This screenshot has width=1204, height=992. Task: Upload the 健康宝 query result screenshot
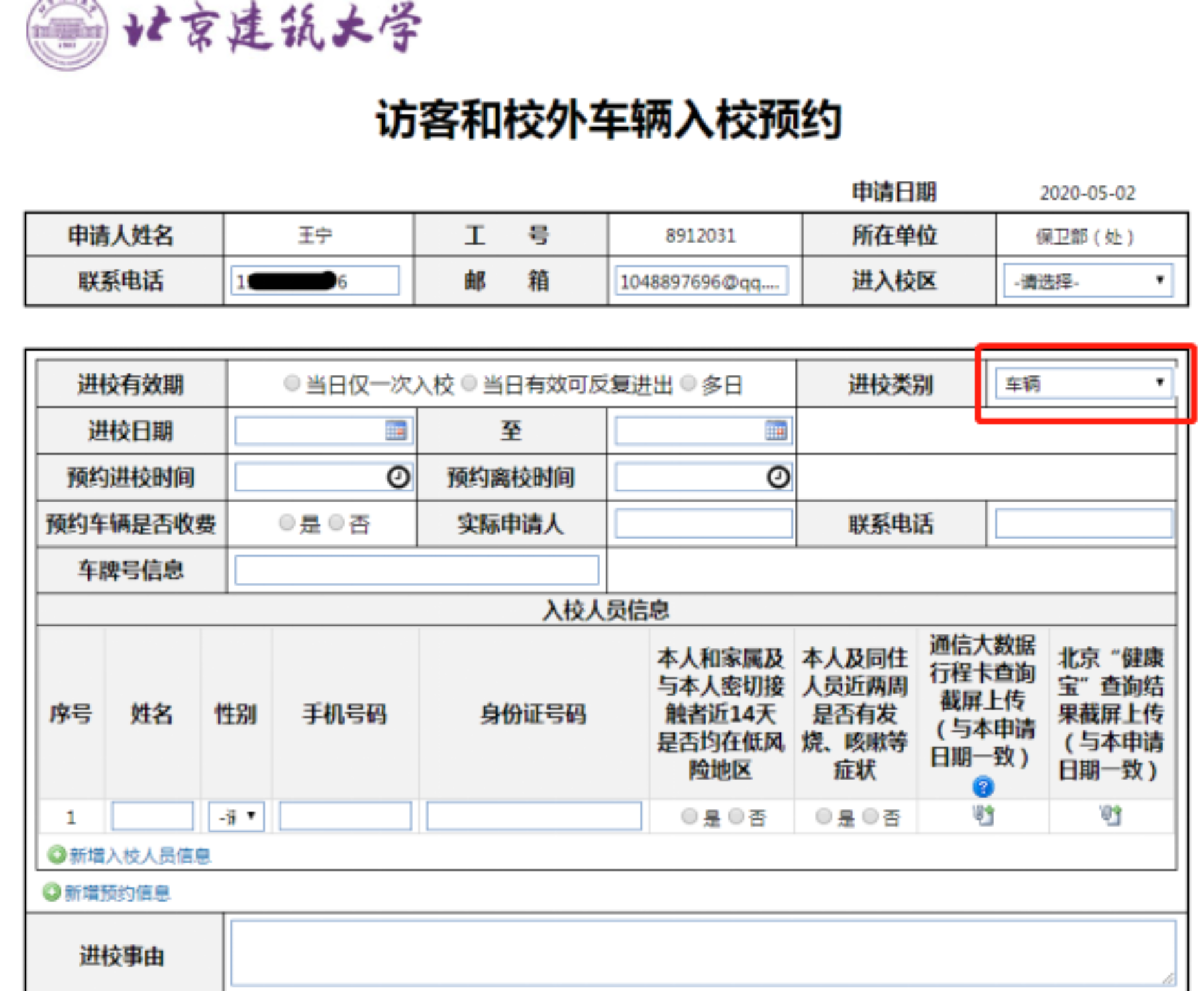(x=1111, y=816)
